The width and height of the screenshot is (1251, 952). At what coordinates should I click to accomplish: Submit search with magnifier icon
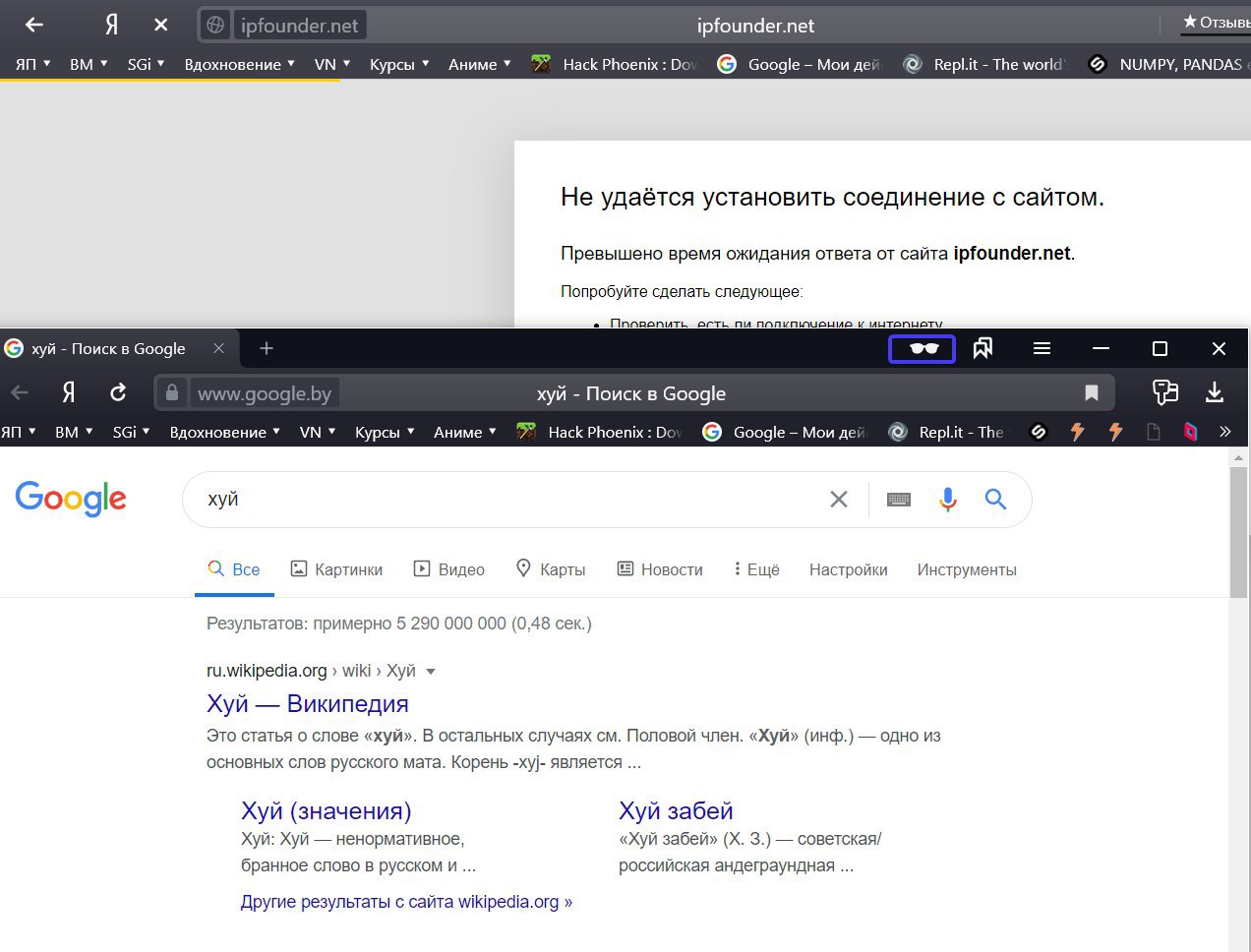click(x=995, y=500)
